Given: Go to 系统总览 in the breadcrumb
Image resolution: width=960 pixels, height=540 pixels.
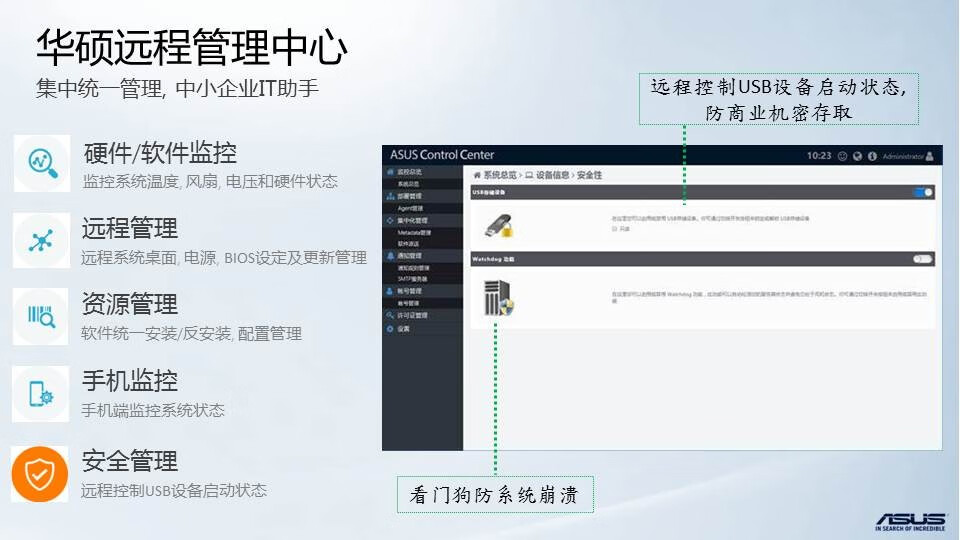Looking at the screenshot, I should [500, 175].
